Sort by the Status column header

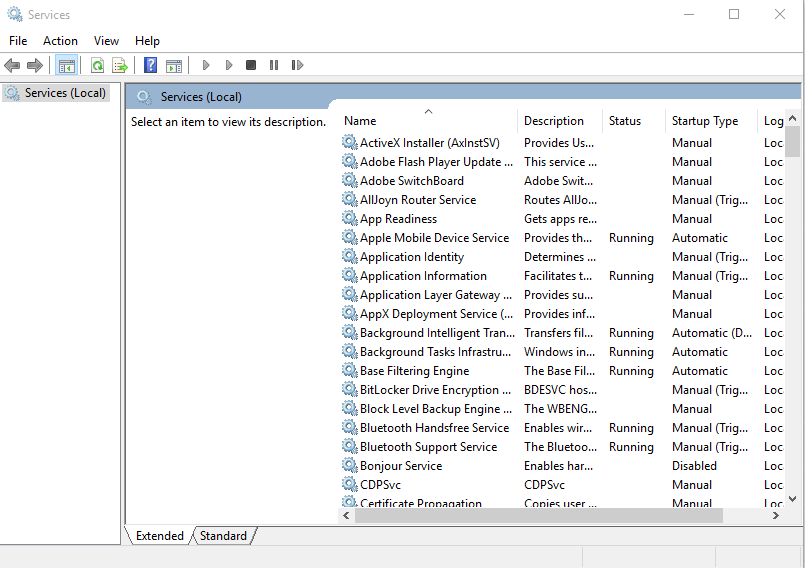click(x=634, y=121)
